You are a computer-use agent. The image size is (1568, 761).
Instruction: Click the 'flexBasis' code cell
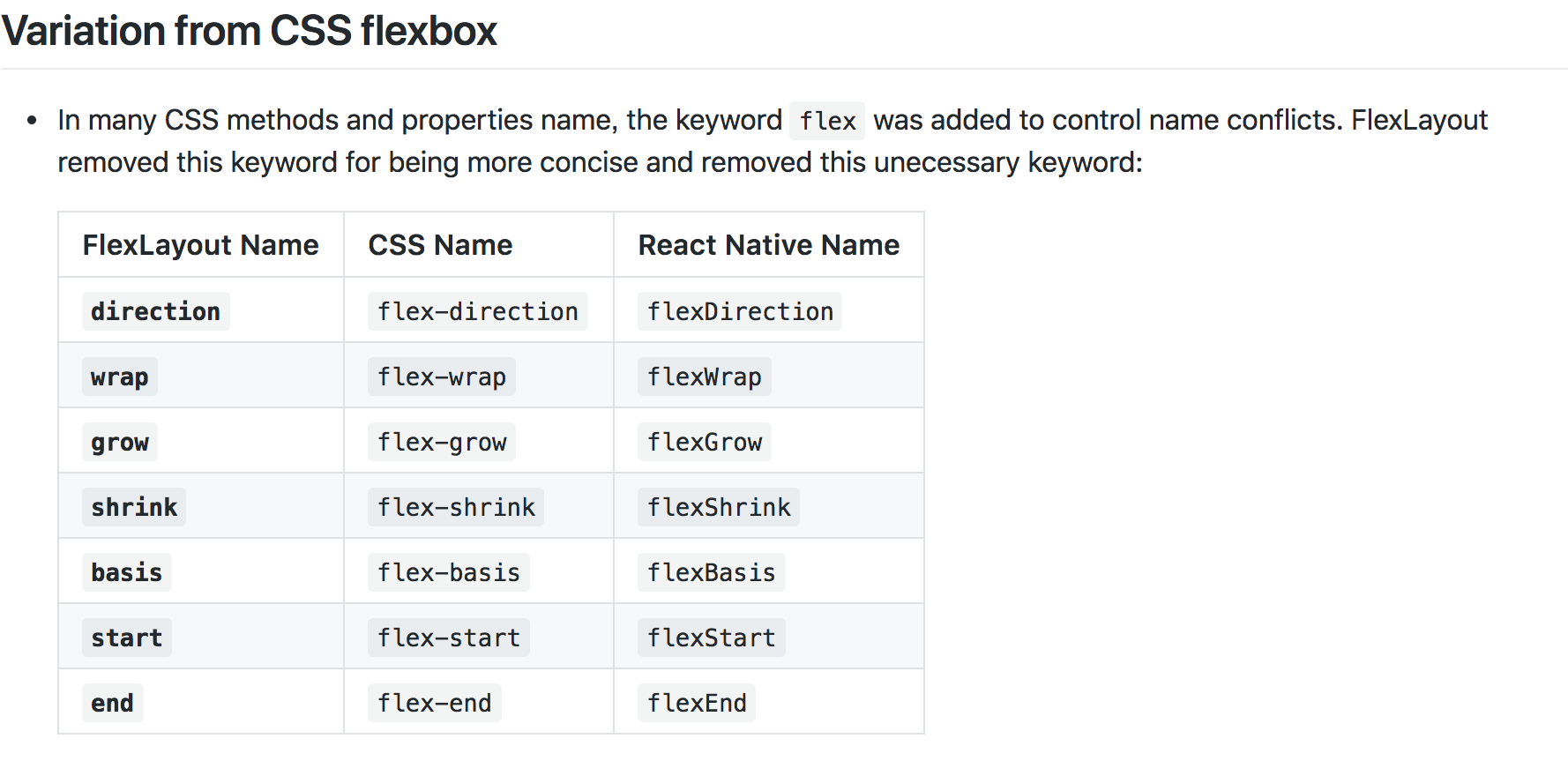click(x=711, y=572)
